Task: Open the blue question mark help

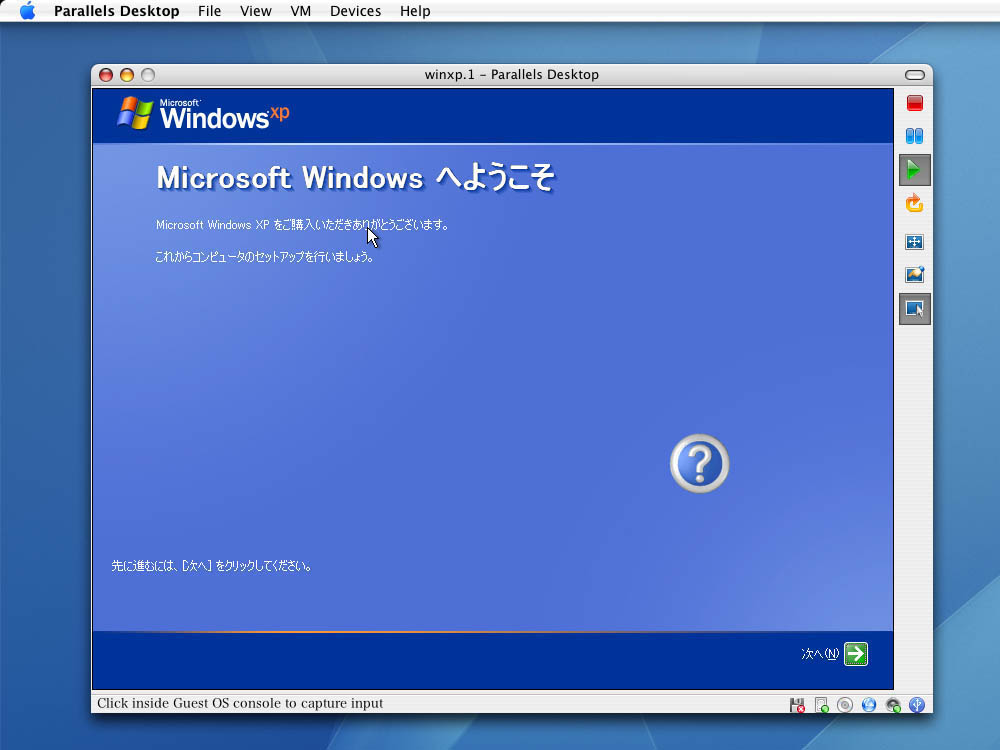Action: pyautogui.click(x=699, y=464)
